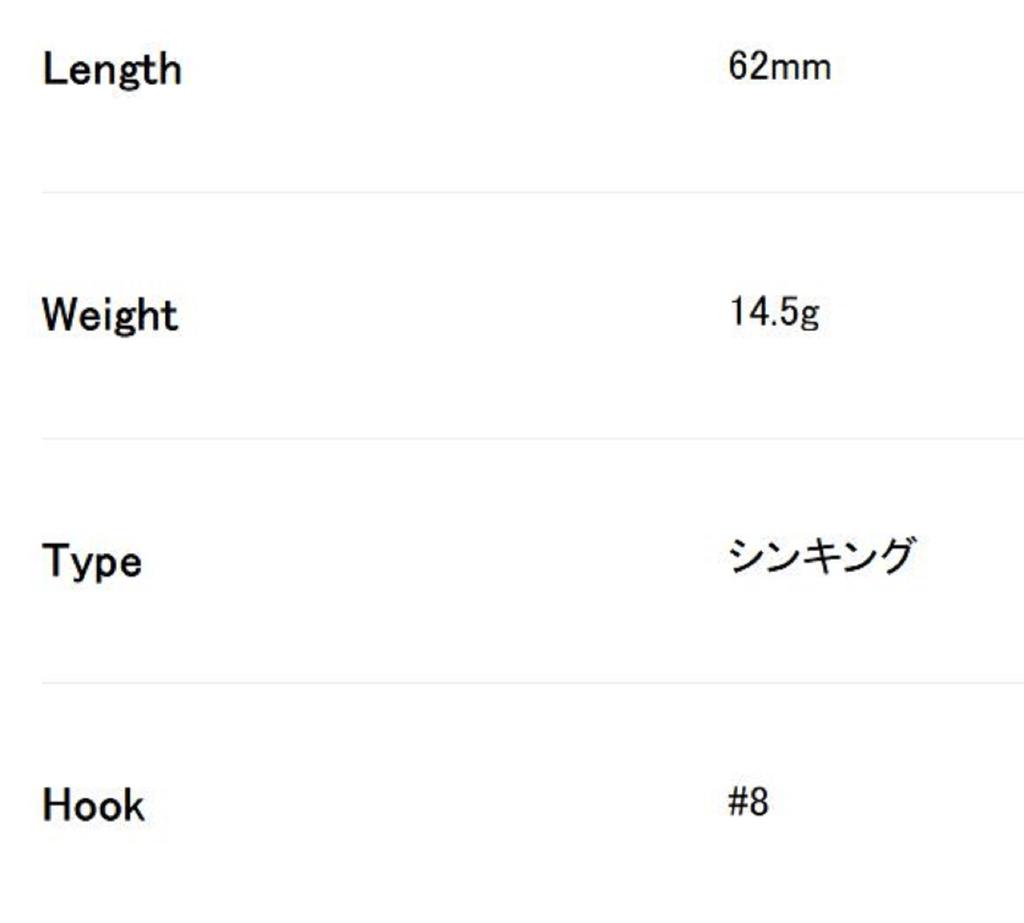Click the capital W in Weight
This screenshot has height=923, width=1024.
(59, 315)
